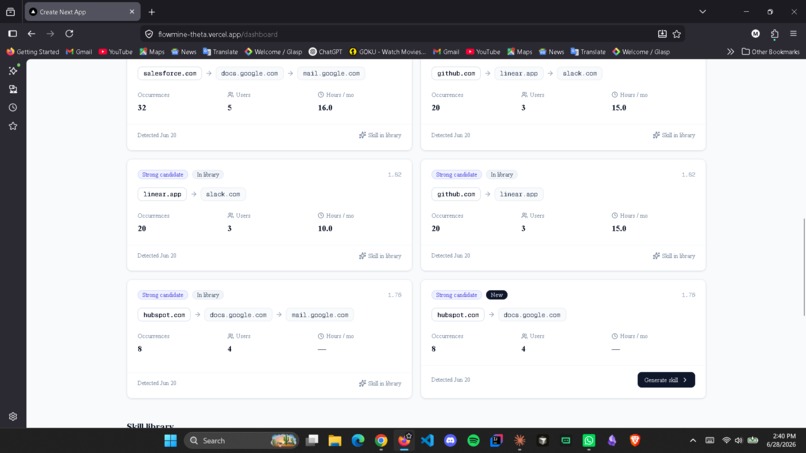Toggle the sidebar panel button
806x453 pixels.
tap(12, 34)
